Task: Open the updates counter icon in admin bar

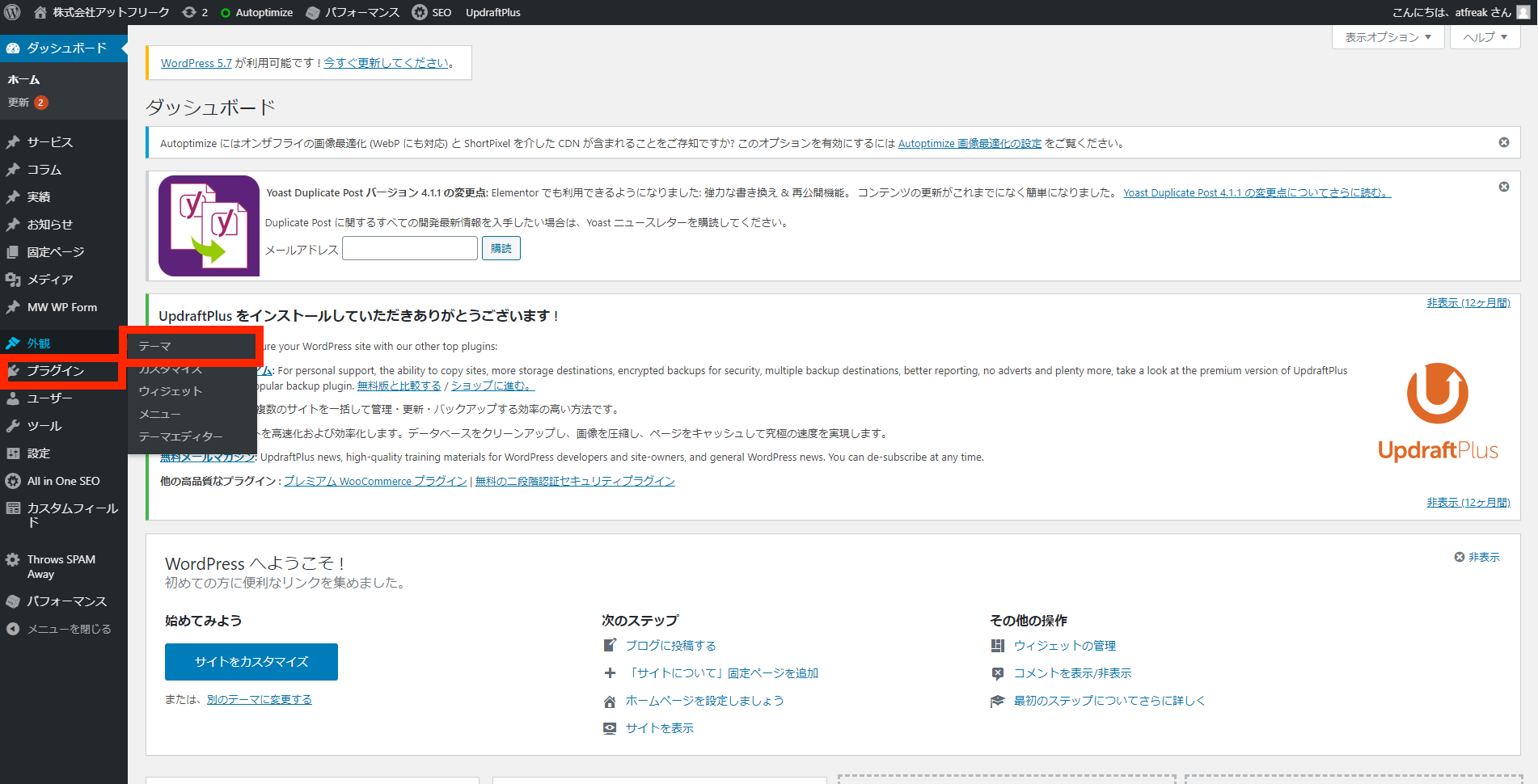Action: tap(195, 12)
